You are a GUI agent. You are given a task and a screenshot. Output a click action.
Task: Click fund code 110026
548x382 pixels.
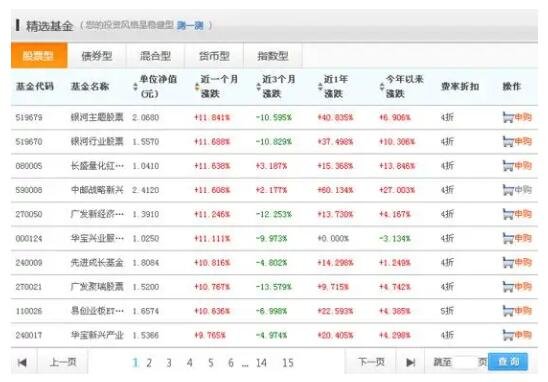[x=29, y=311]
